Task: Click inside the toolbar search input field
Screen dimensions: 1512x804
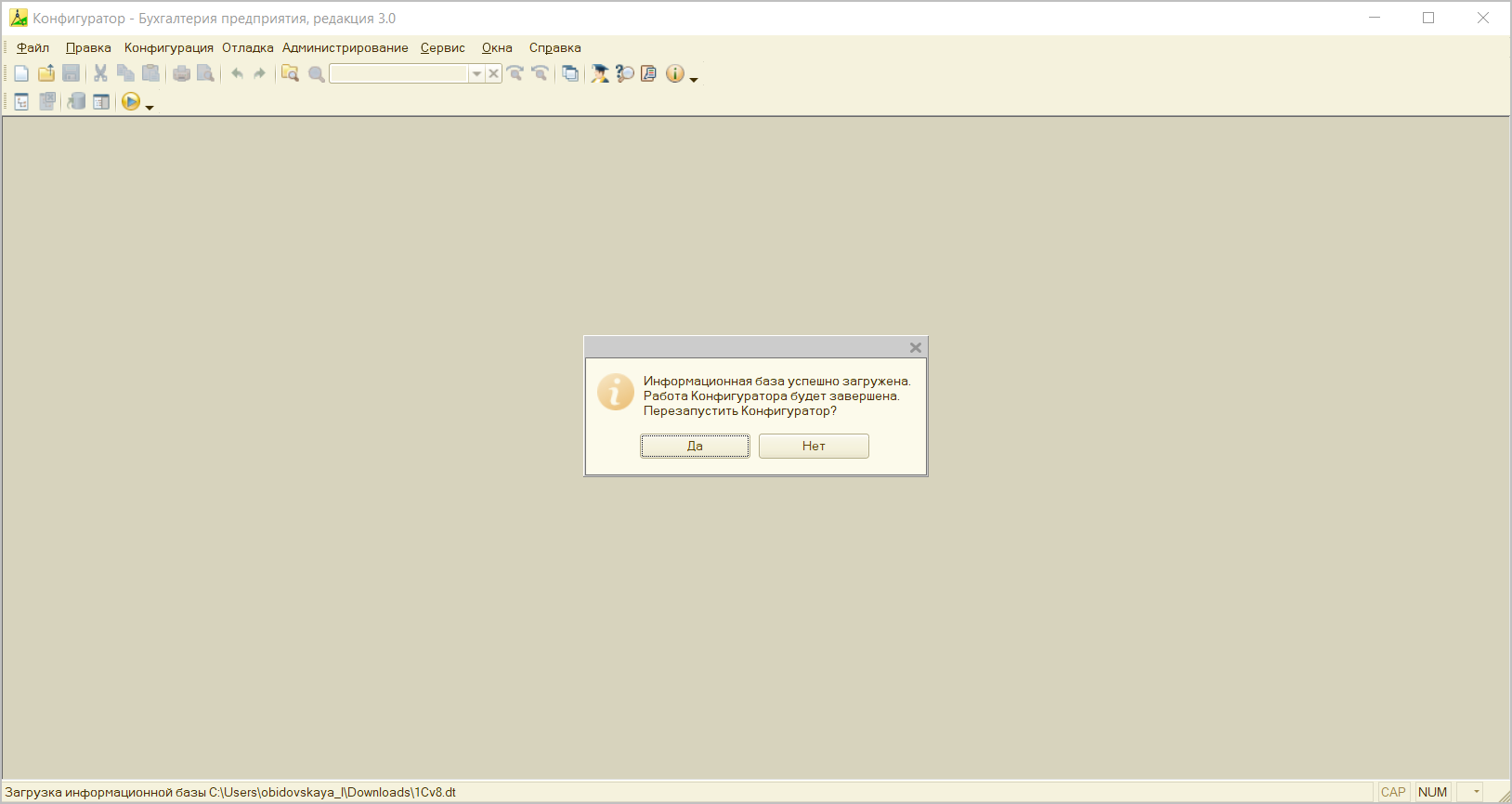Action: pyautogui.click(x=399, y=73)
